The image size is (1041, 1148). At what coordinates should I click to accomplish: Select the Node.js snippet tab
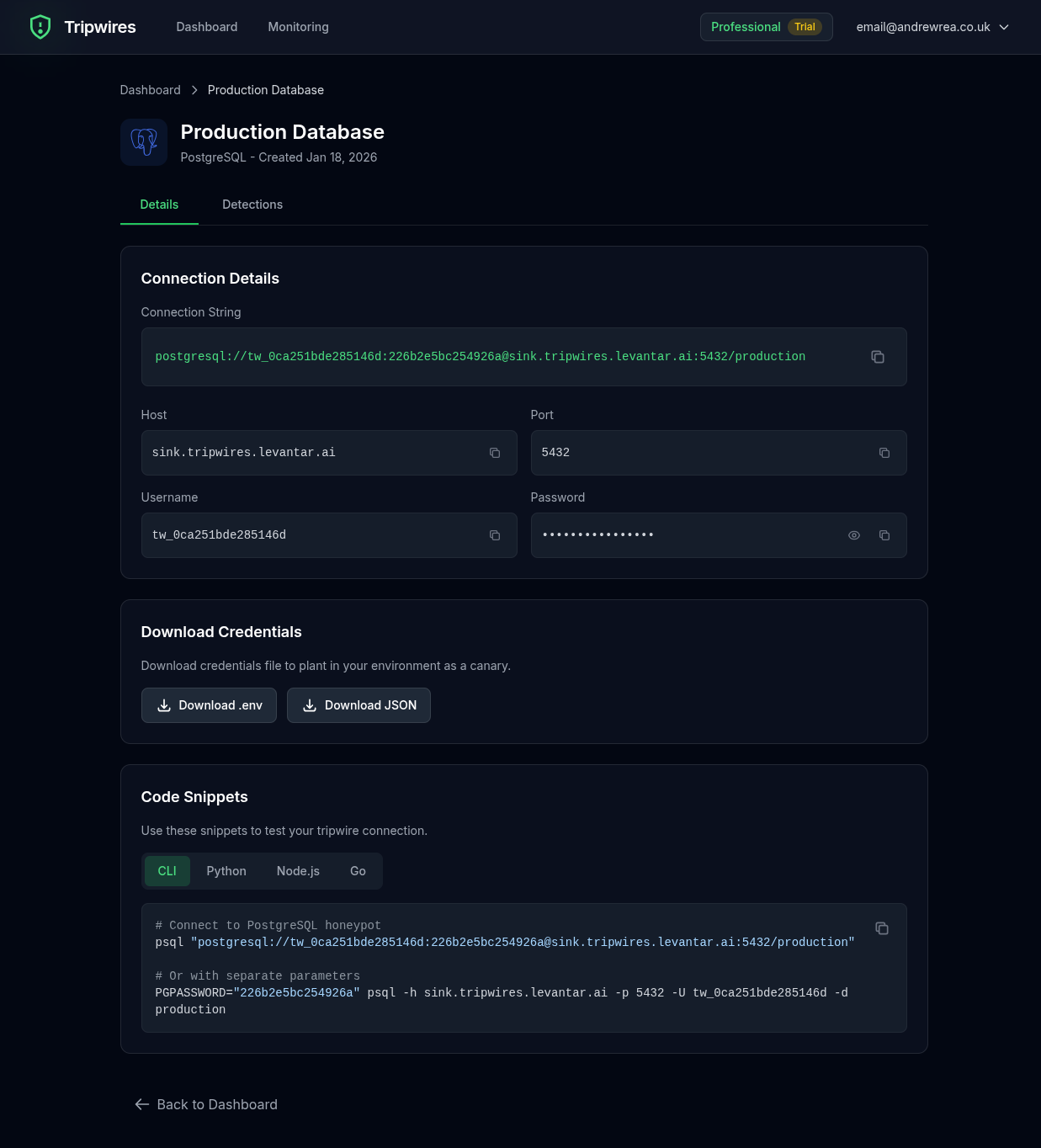pos(298,871)
